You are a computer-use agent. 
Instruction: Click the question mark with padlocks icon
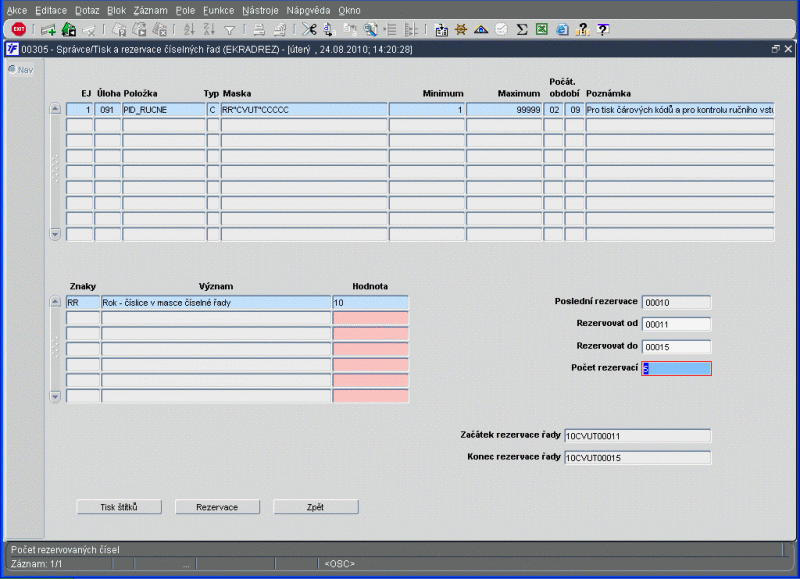tap(582, 30)
